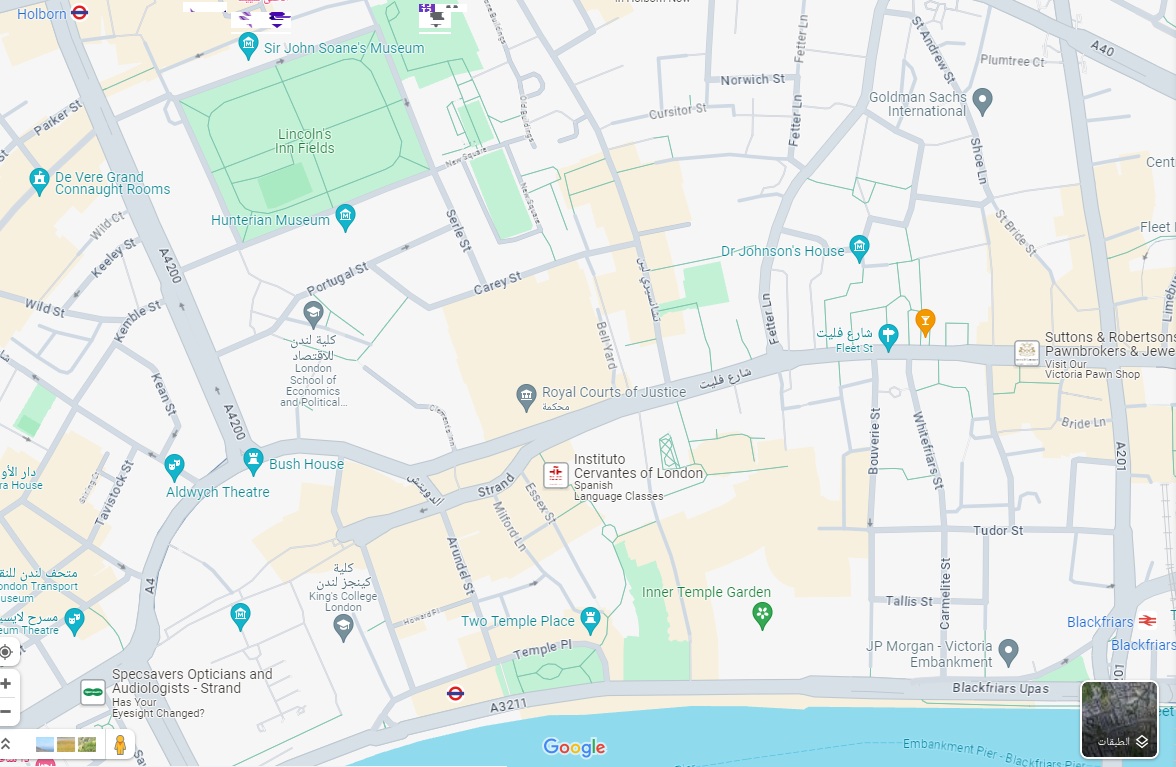The image size is (1176, 767).
Task: Show your location with the target icon
Action: coord(6,652)
